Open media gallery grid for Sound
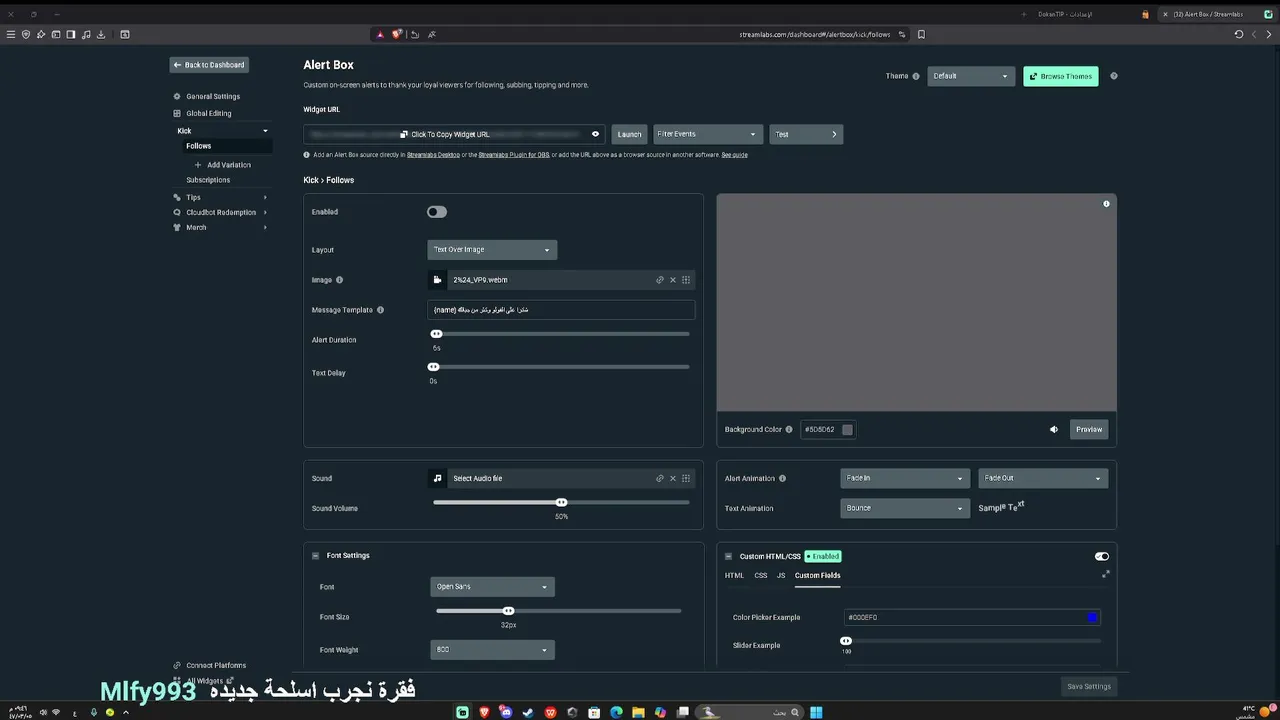 tap(686, 478)
